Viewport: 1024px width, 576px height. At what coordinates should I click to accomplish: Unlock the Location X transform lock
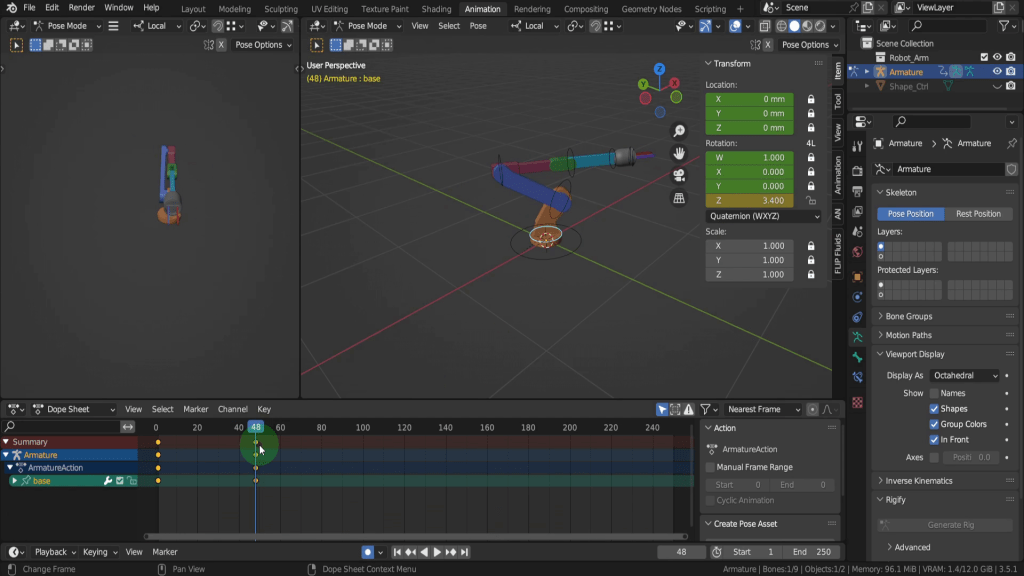[810, 100]
